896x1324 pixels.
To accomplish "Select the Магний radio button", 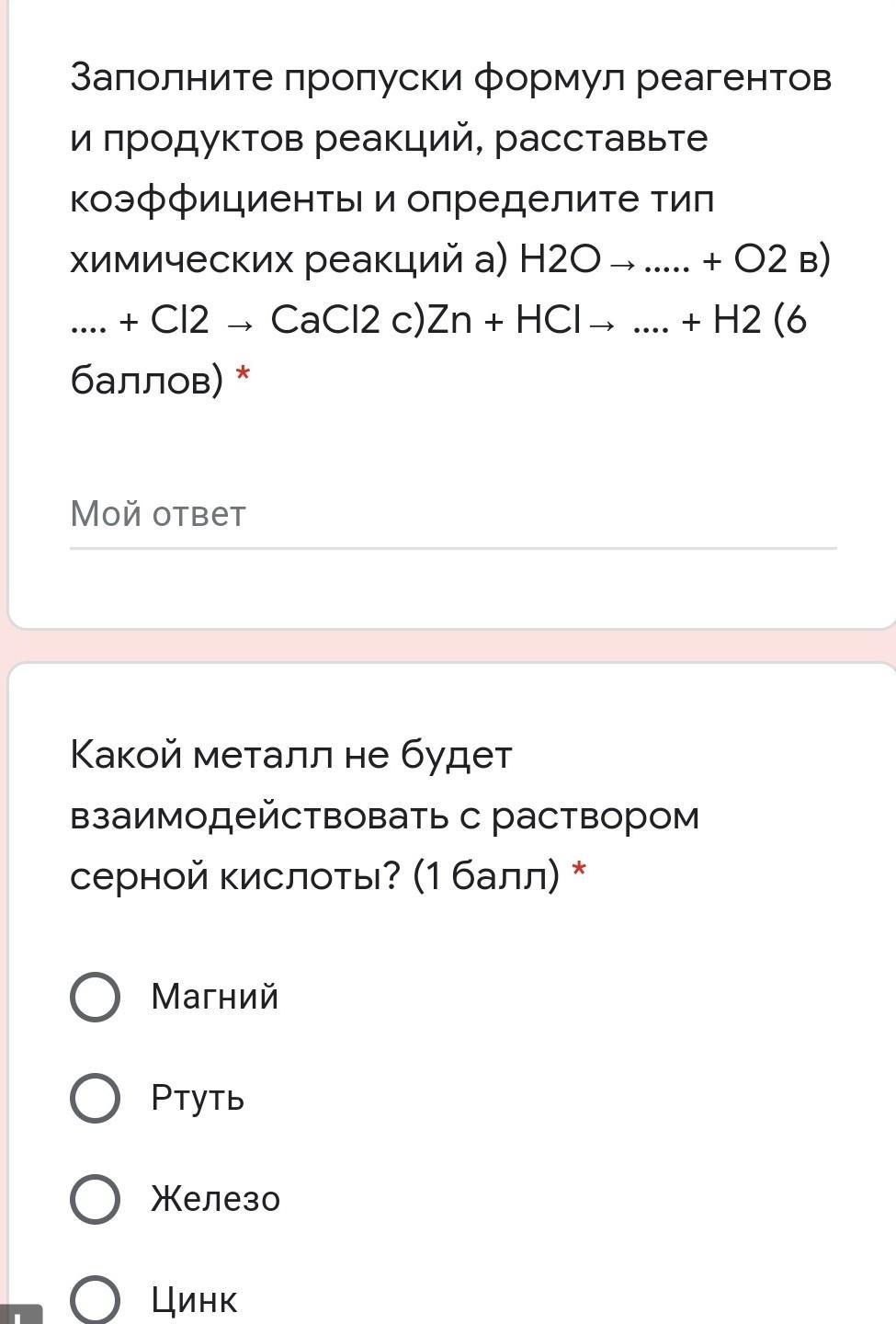I will pos(95,997).
